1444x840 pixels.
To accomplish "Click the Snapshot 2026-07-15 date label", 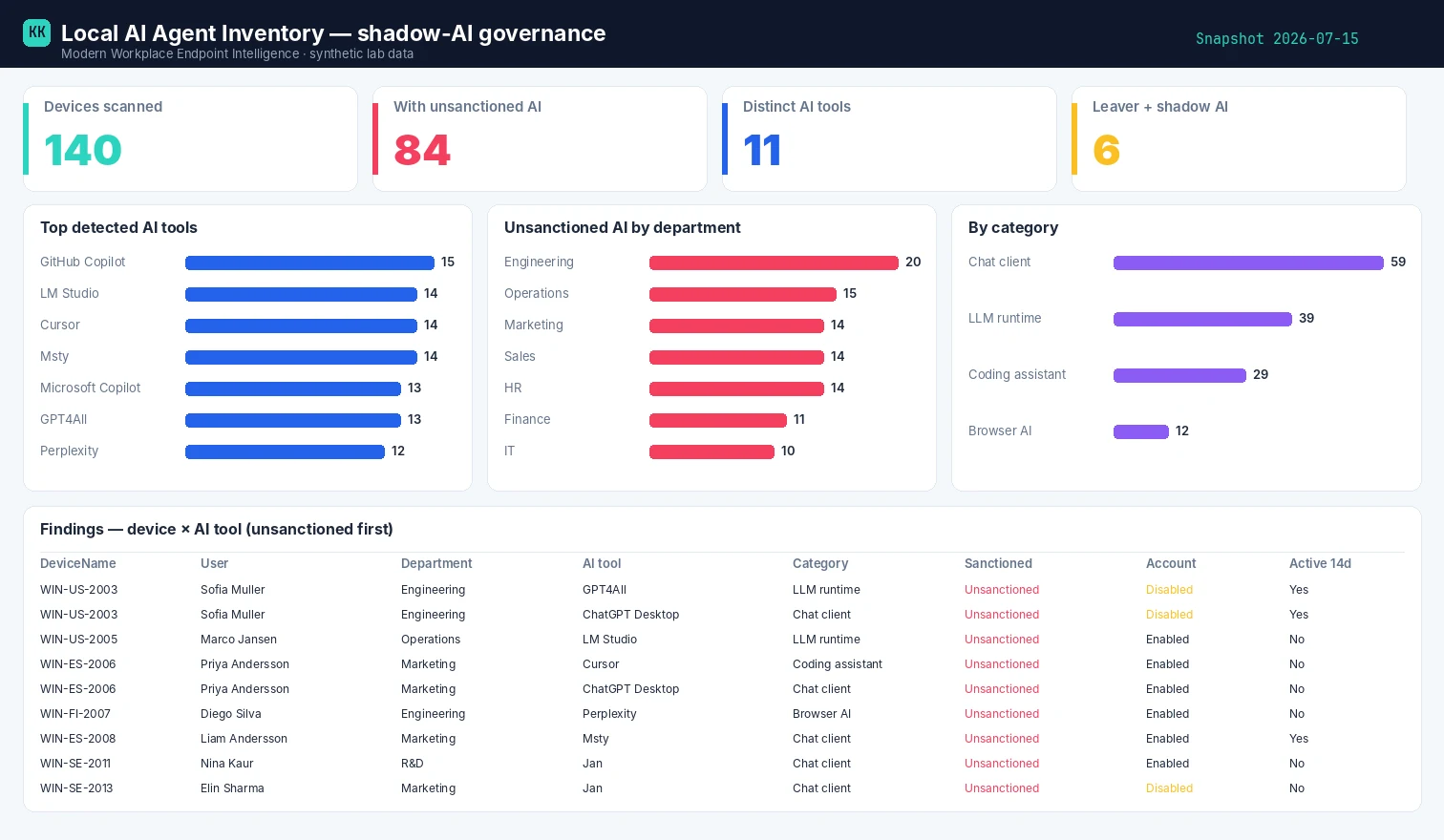I will pyautogui.click(x=1277, y=39).
